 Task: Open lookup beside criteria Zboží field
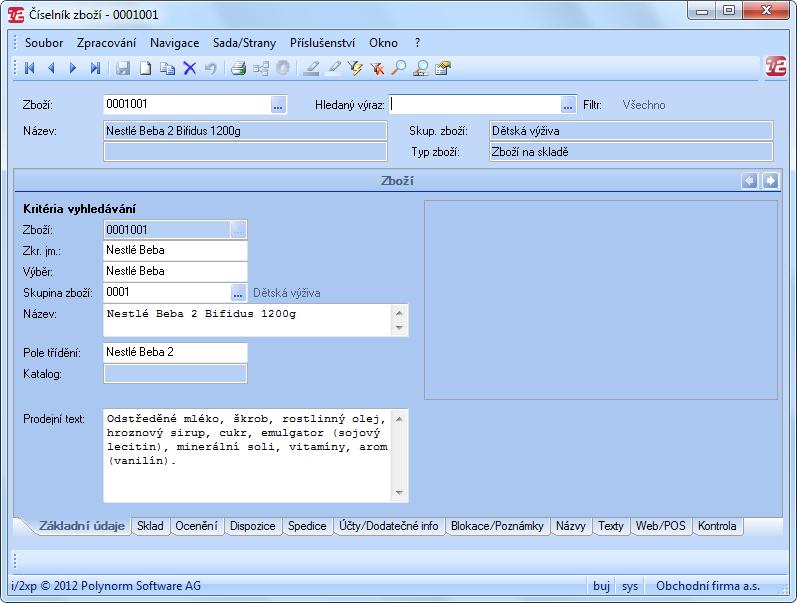[238, 230]
